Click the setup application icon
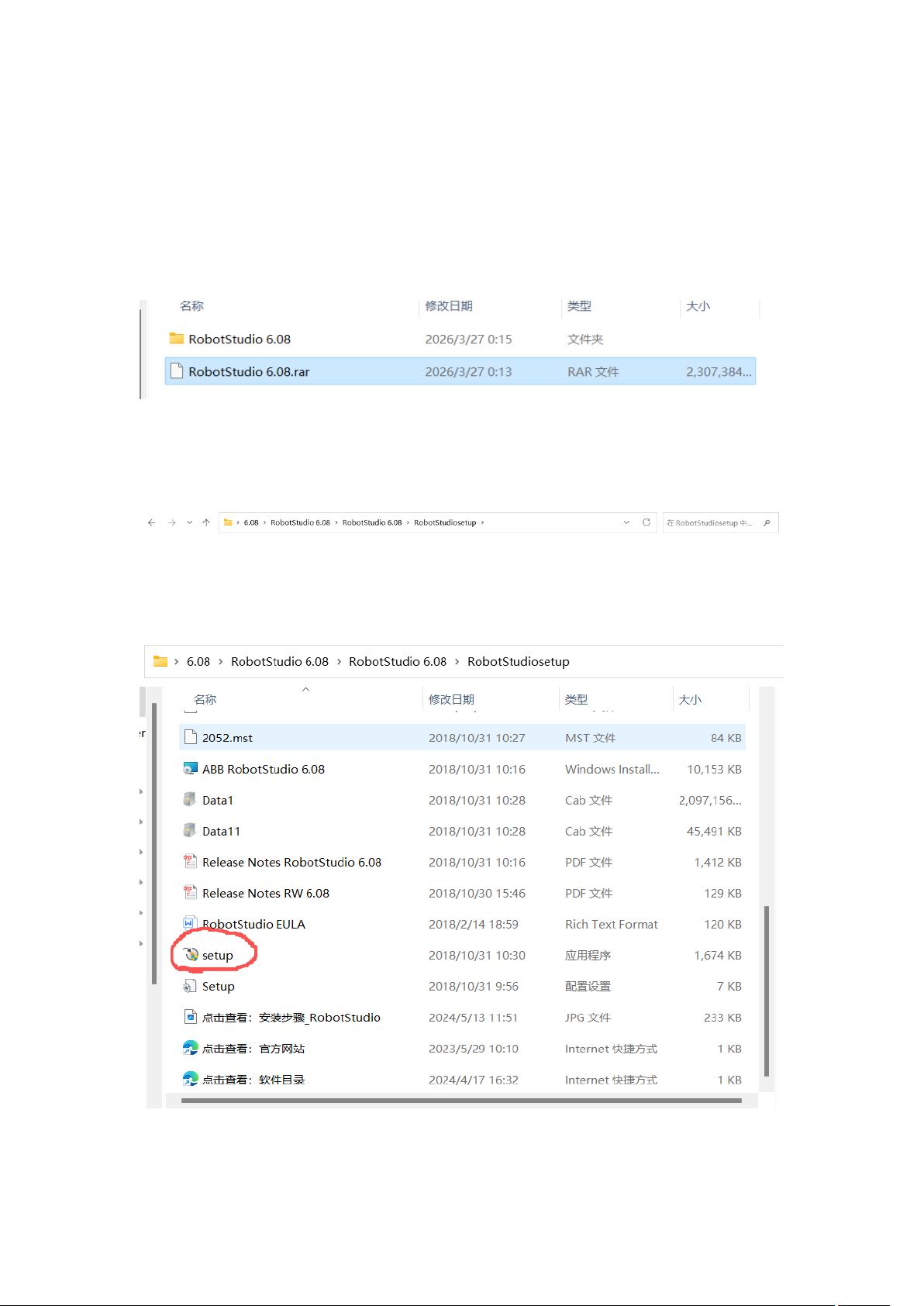 191,955
